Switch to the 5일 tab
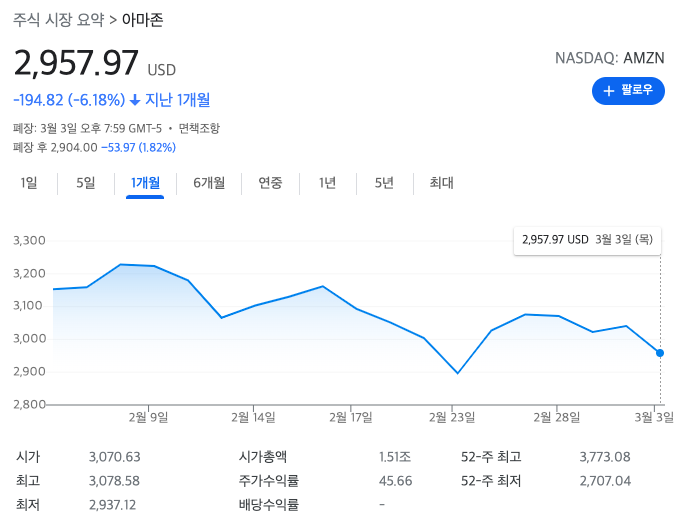Screen dimensions: 698x530 pyautogui.click(x=85, y=183)
